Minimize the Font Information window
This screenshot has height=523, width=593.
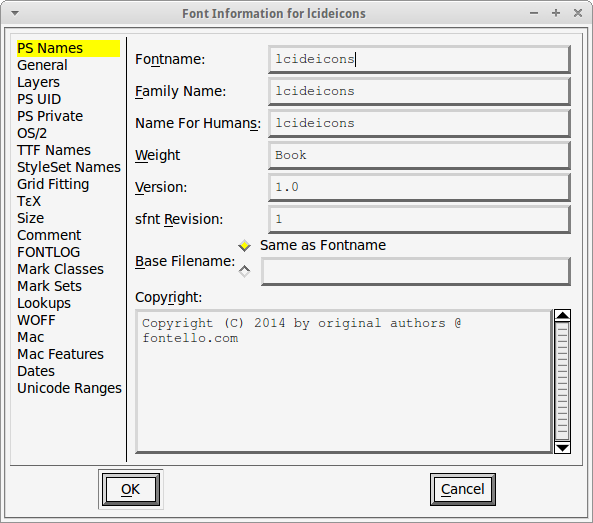(x=534, y=13)
